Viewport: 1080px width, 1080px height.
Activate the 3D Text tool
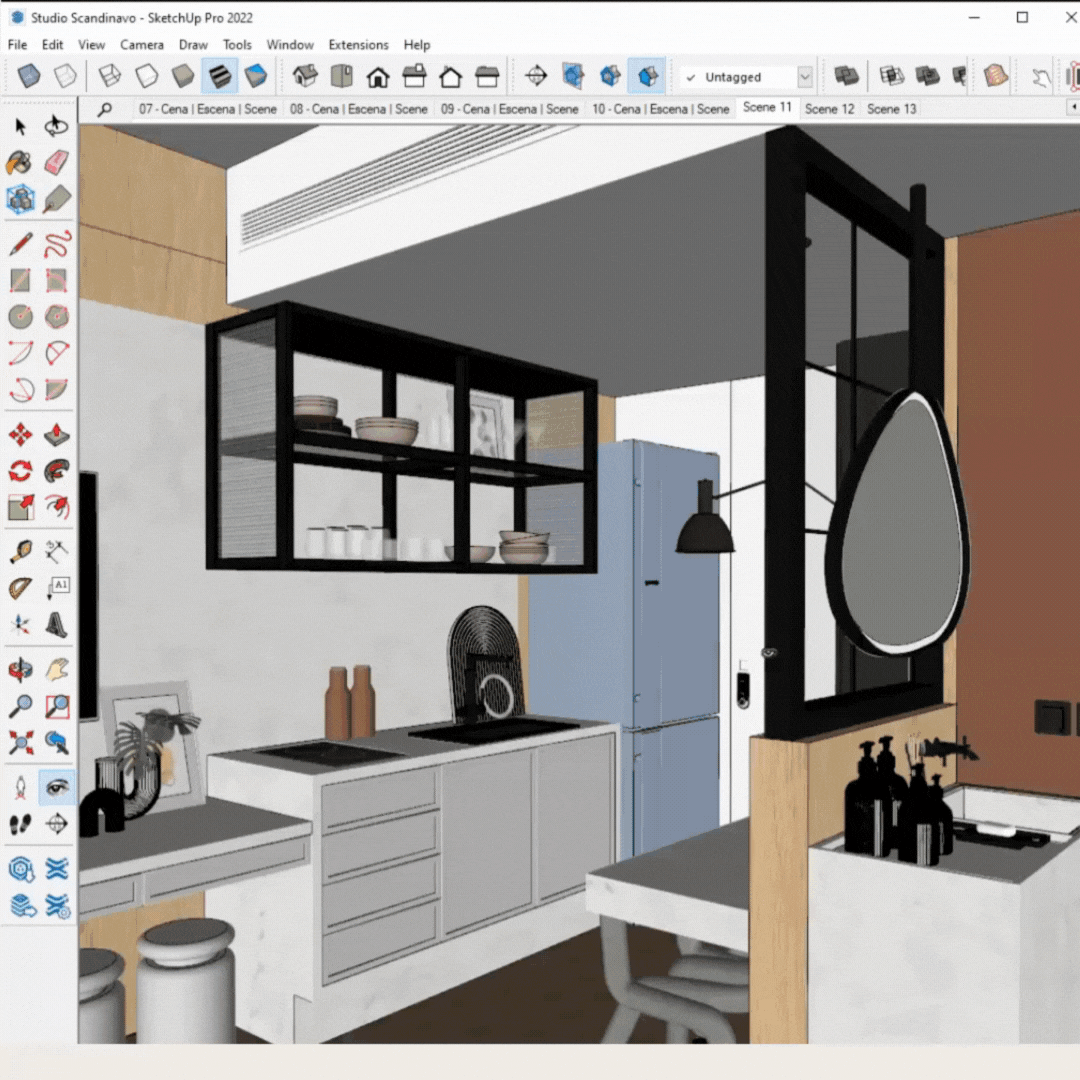(x=57, y=625)
